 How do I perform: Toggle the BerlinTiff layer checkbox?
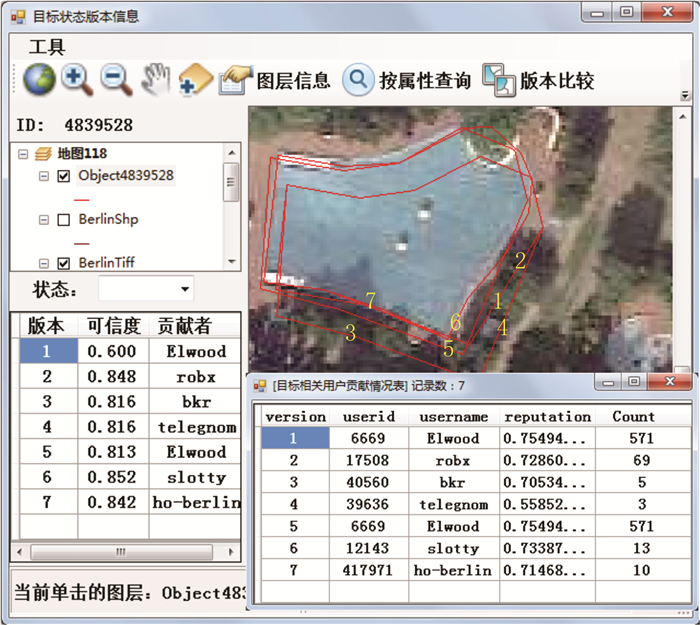[64, 263]
